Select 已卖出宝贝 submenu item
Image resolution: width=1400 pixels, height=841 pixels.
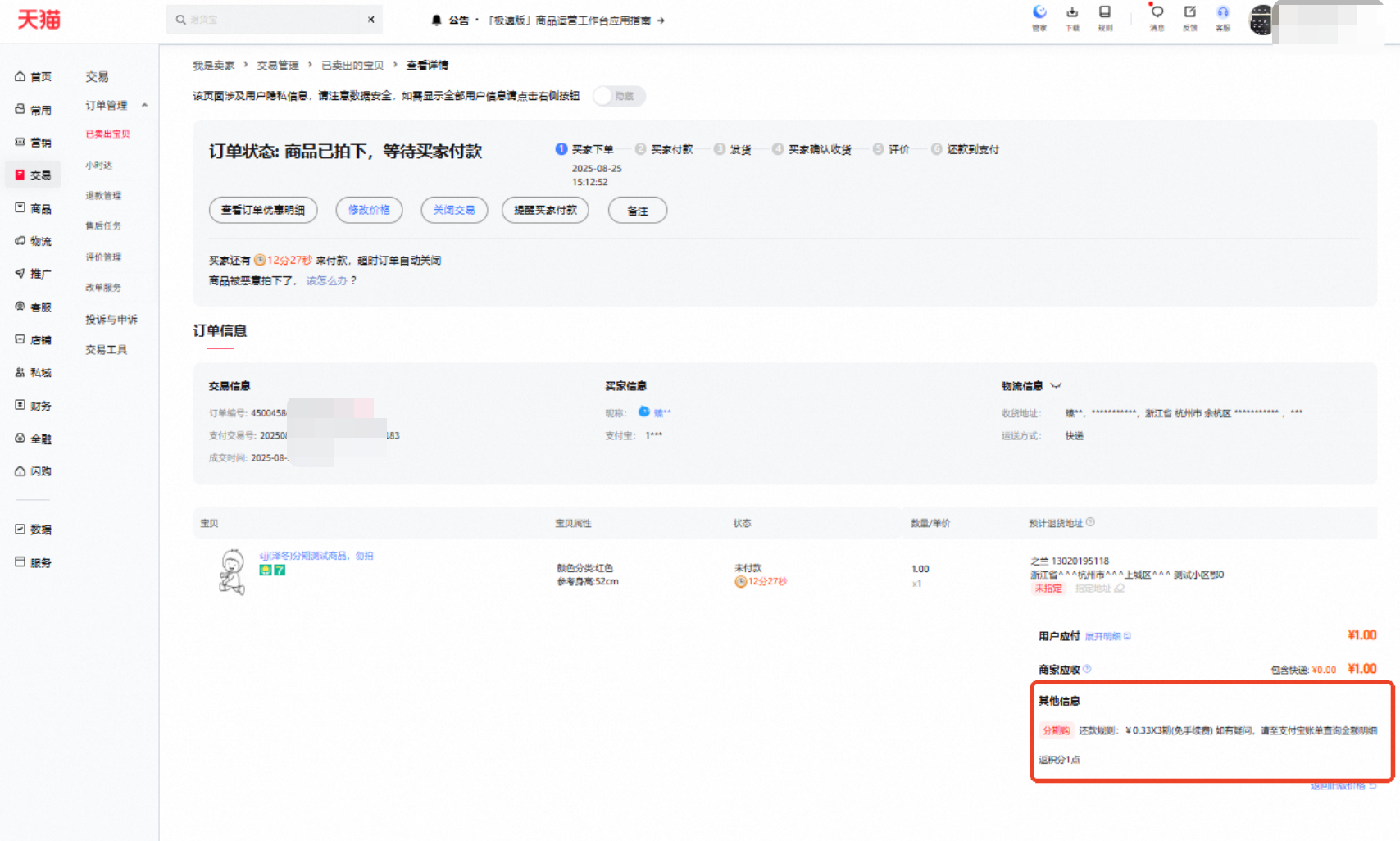[107, 134]
